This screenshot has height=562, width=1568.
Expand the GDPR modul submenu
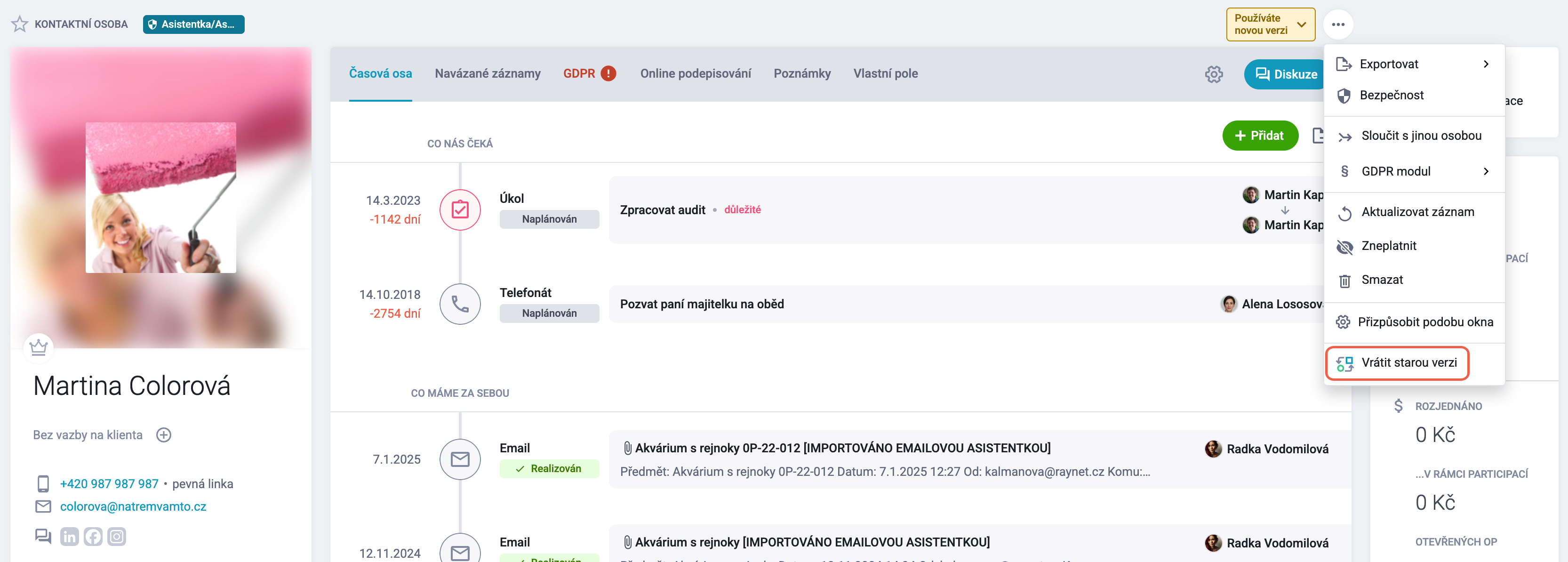tap(1413, 171)
